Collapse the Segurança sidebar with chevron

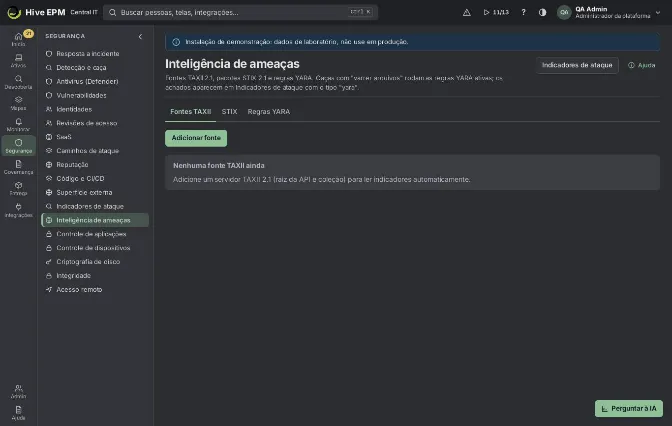[x=140, y=36]
